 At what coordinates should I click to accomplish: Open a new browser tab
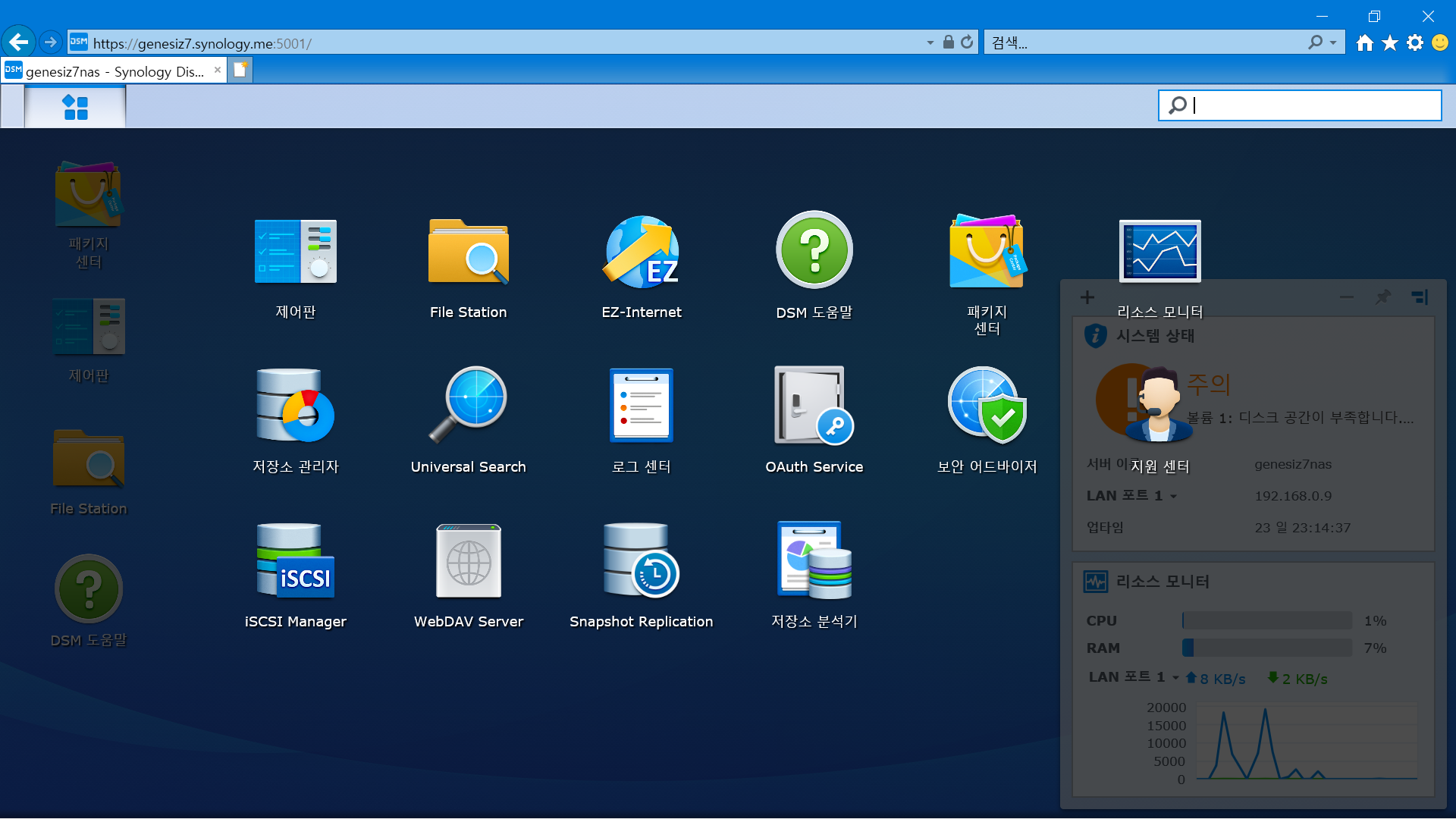click(240, 71)
